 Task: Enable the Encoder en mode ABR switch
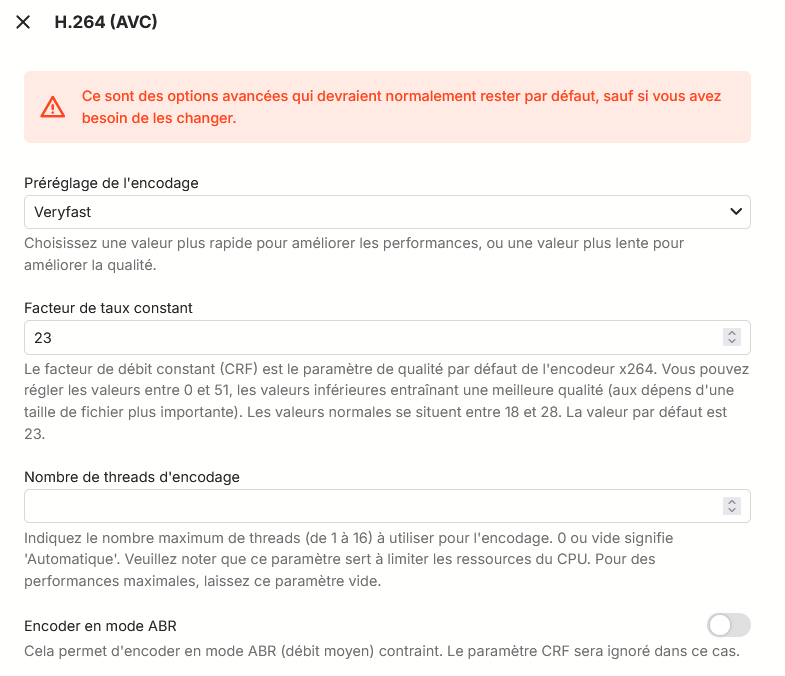point(728,626)
